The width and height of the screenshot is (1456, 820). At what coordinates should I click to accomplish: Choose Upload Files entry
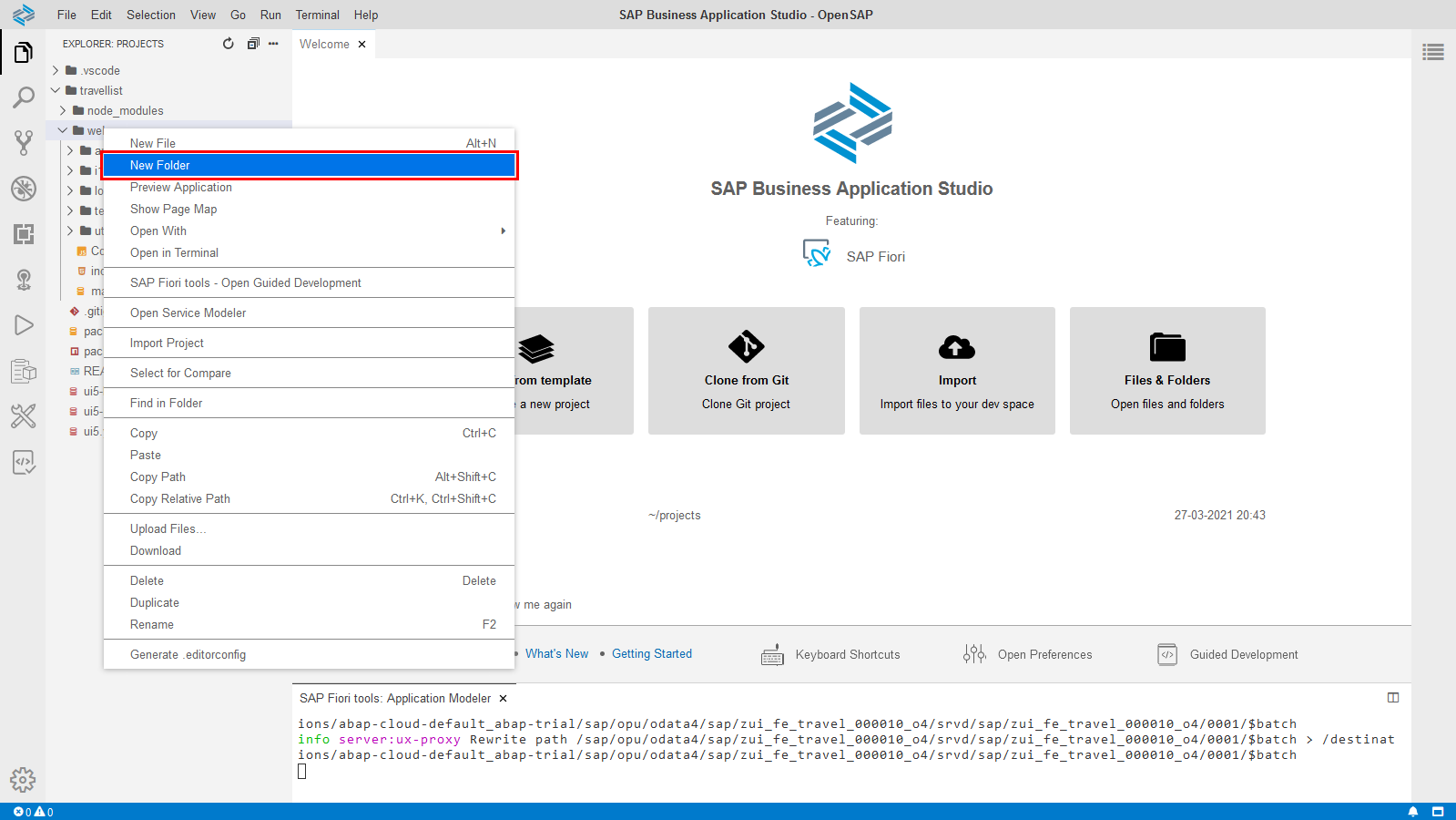click(310, 528)
